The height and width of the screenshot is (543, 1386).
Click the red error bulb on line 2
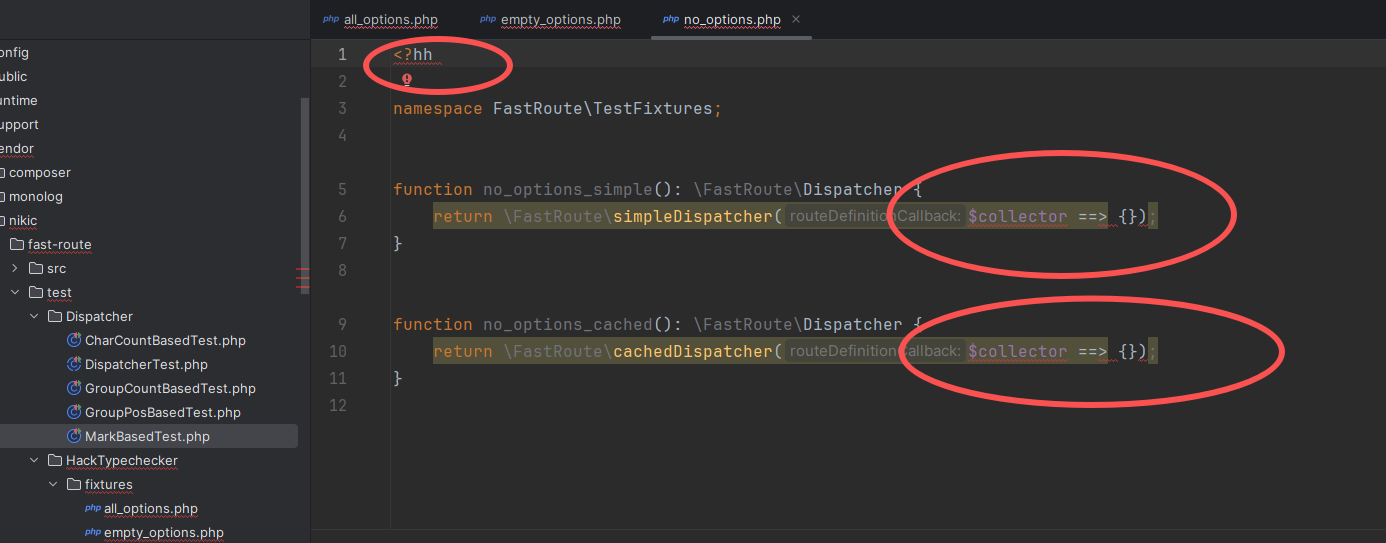tap(407, 79)
